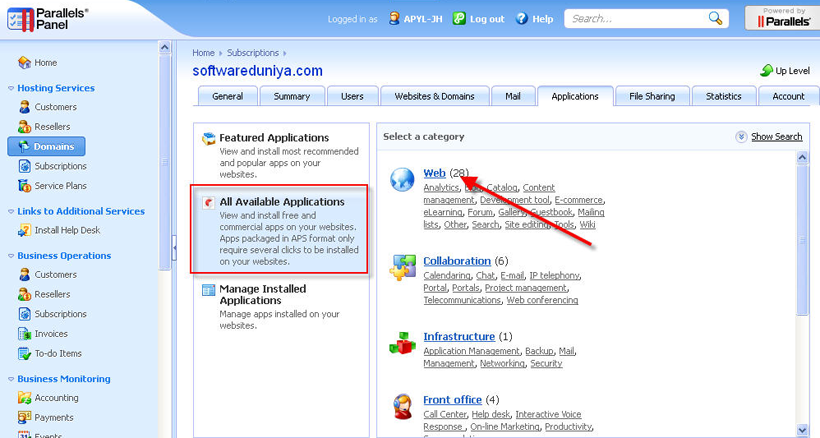Screen dimensions: 820x438
Task: Click the Collaboration puzzle icon
Action: pyautogui.click(x=402, y=267)
